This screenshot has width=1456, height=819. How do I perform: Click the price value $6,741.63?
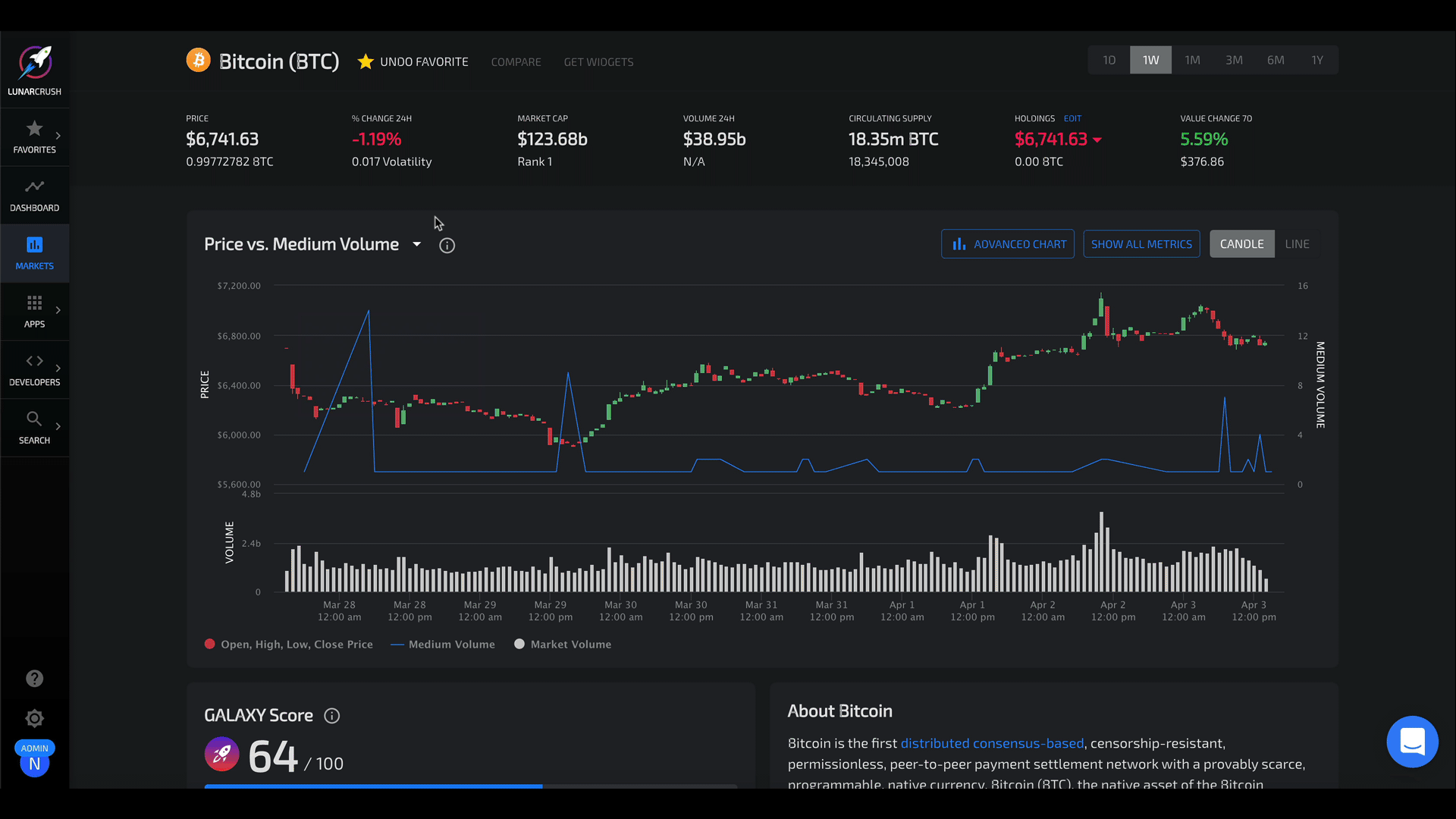[x=222, y=140]
